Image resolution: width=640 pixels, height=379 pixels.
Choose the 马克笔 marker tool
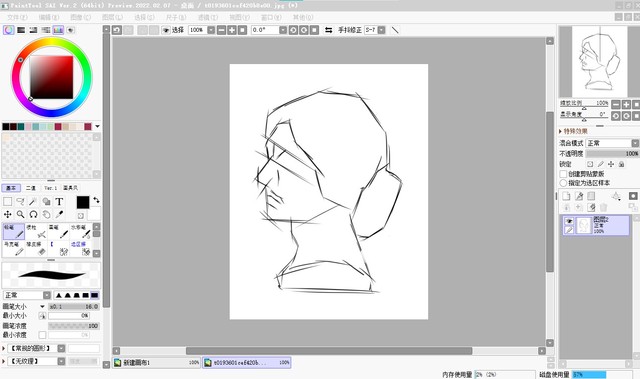click(13, 248)
